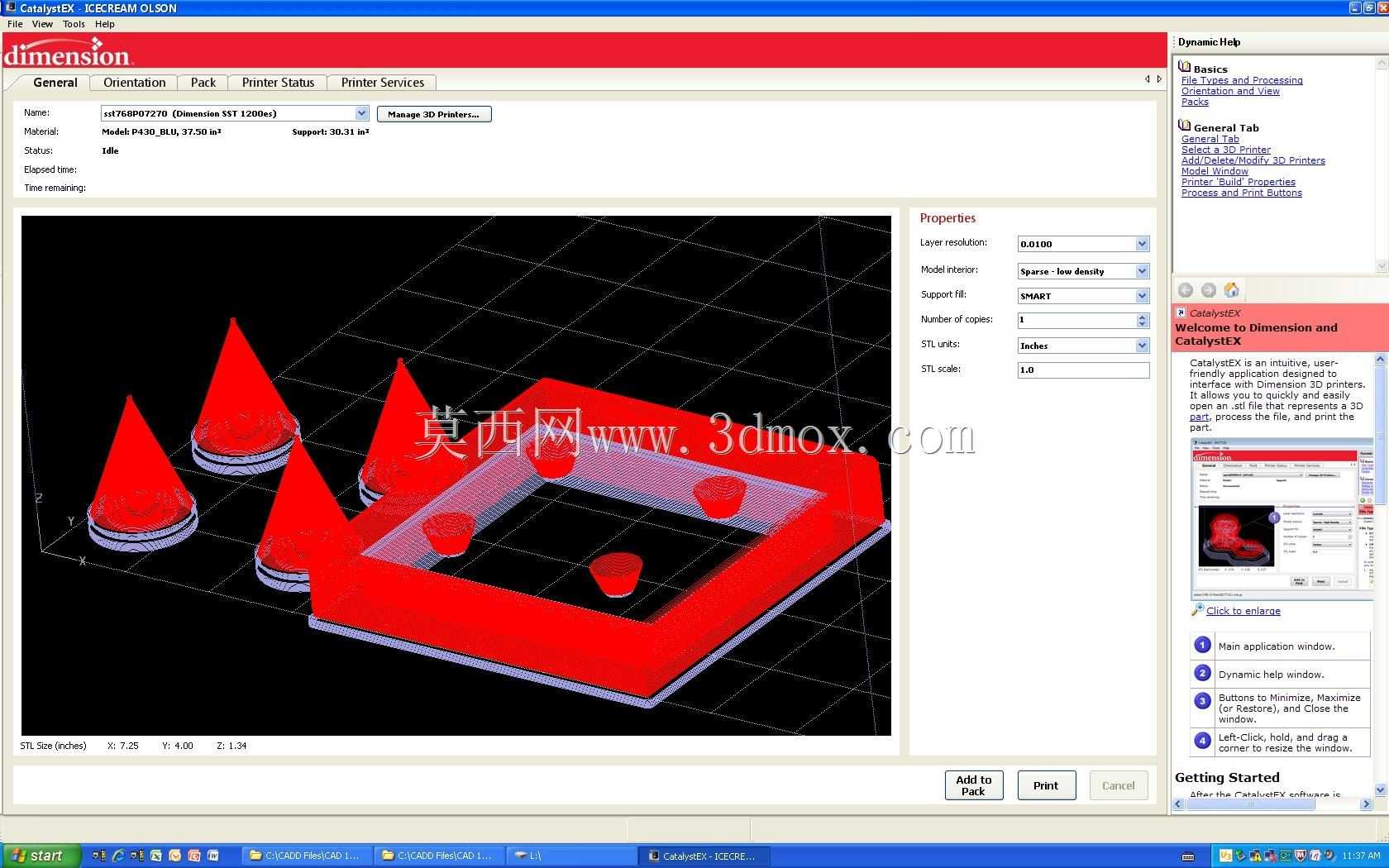Screen dimensions: 1389x868
Task: Go back in Dynamic Help
Action: click(x=1186, y=290)
